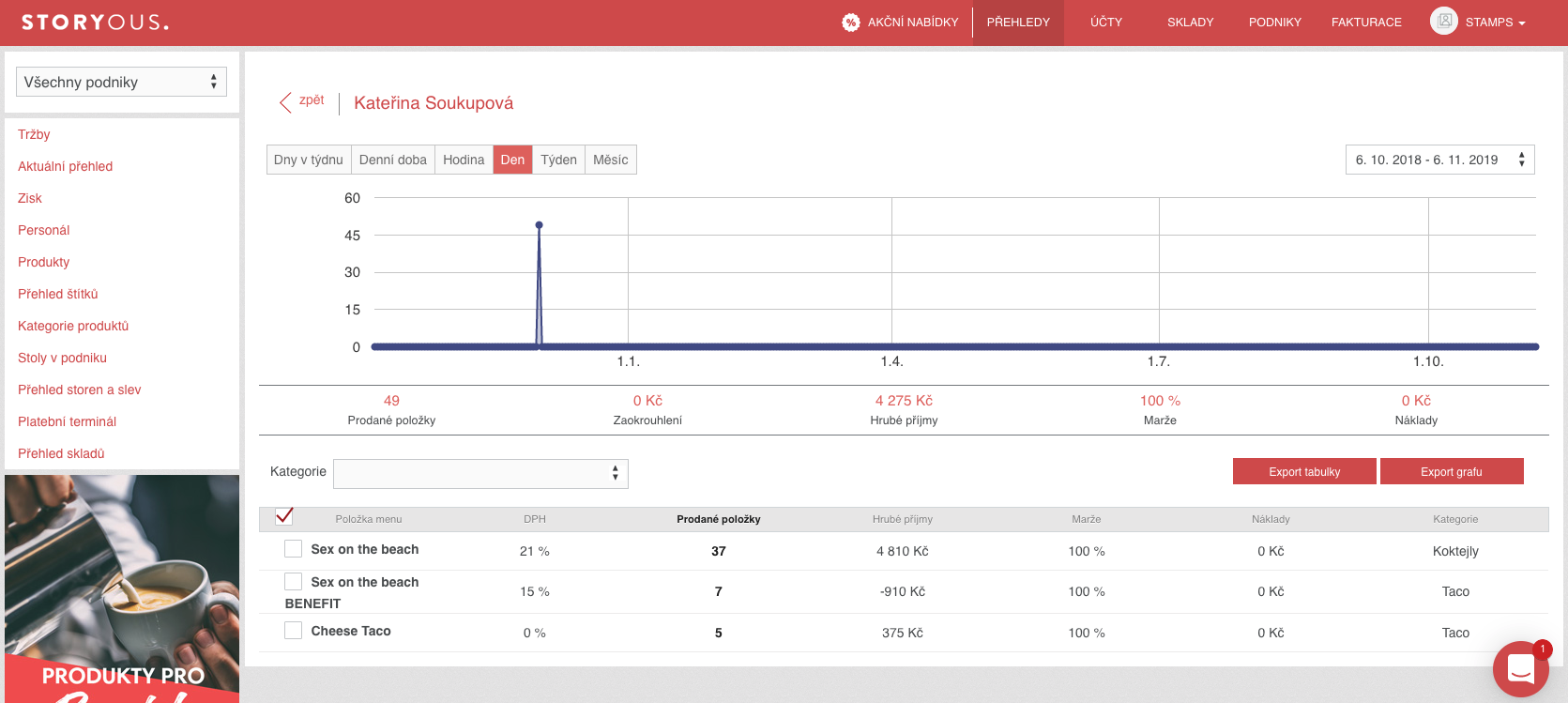Click the chart peak data point
Image resolution: width=1568 pixels, height=703 pixels.
pyautogui.click(x=539, y=225)
